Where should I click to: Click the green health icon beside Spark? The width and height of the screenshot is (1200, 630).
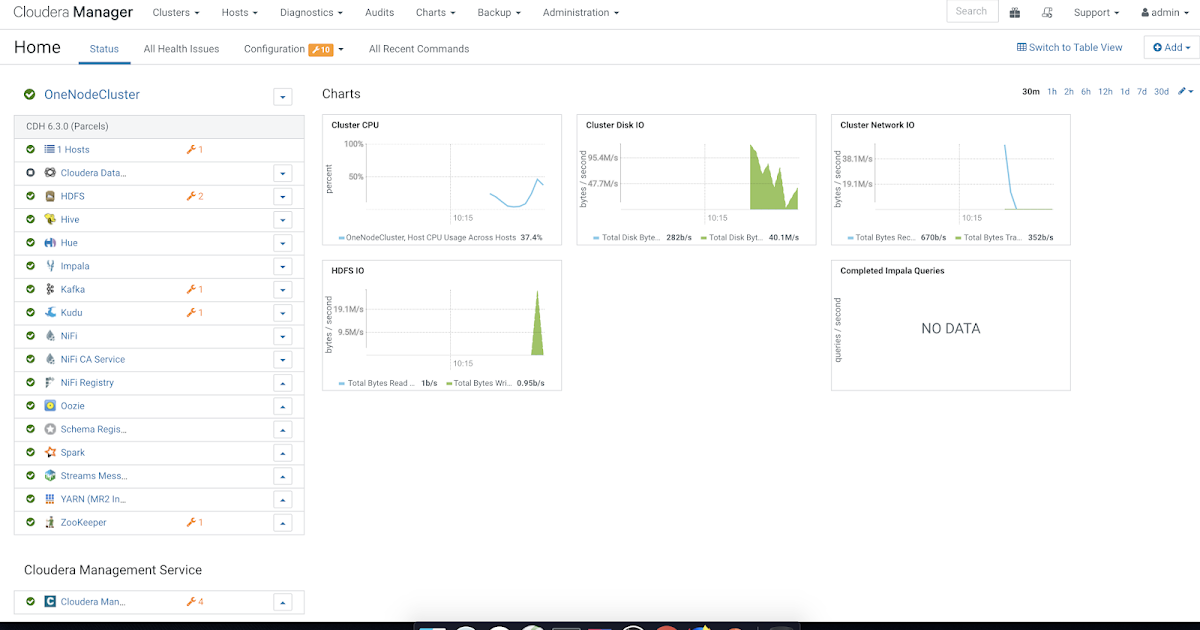coord(29,452)
